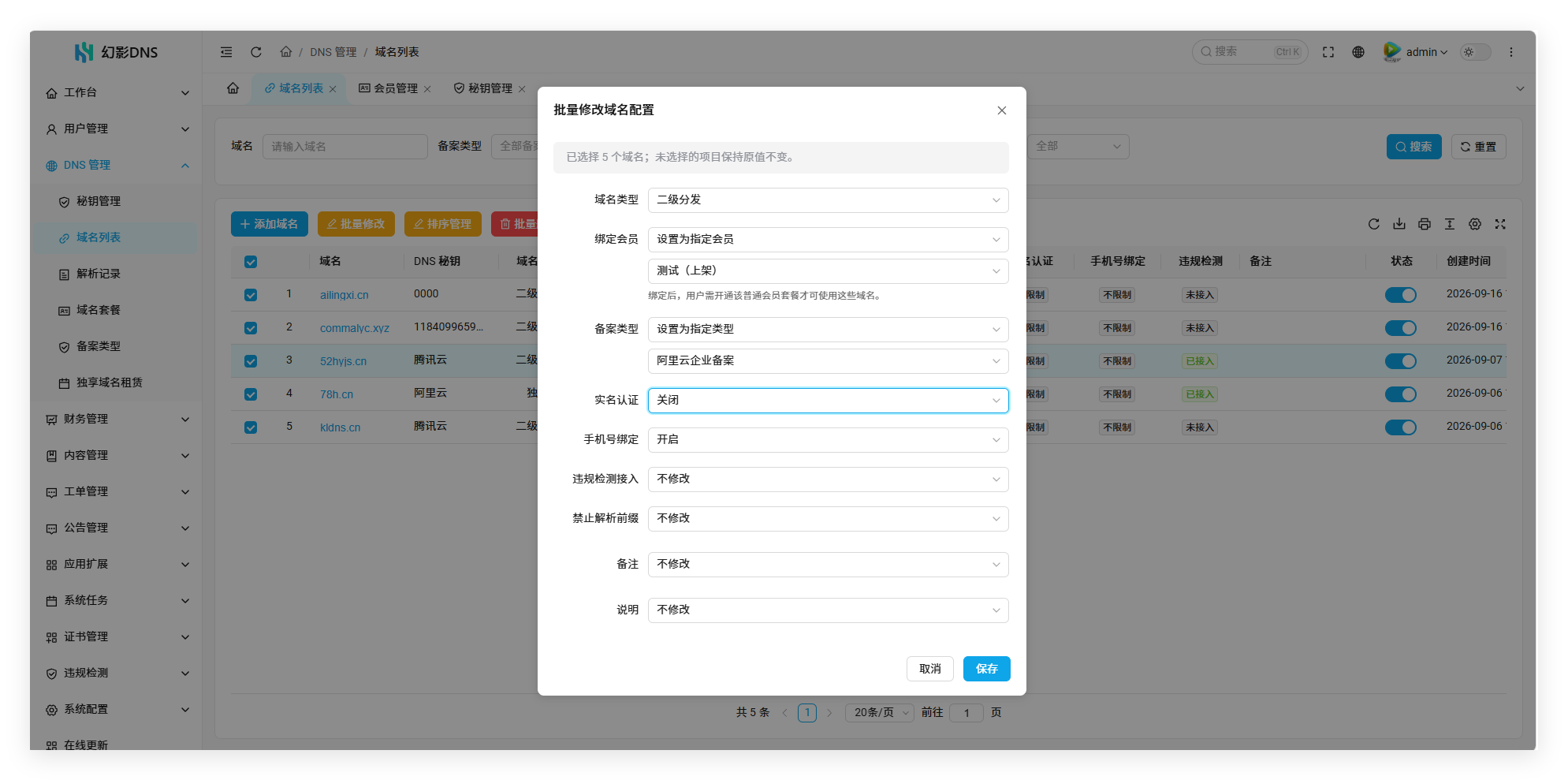Viewport: 1568px width, 780px height.
Task: Open 解析记录 in the sidebar
Action: (x=117, y=274)
